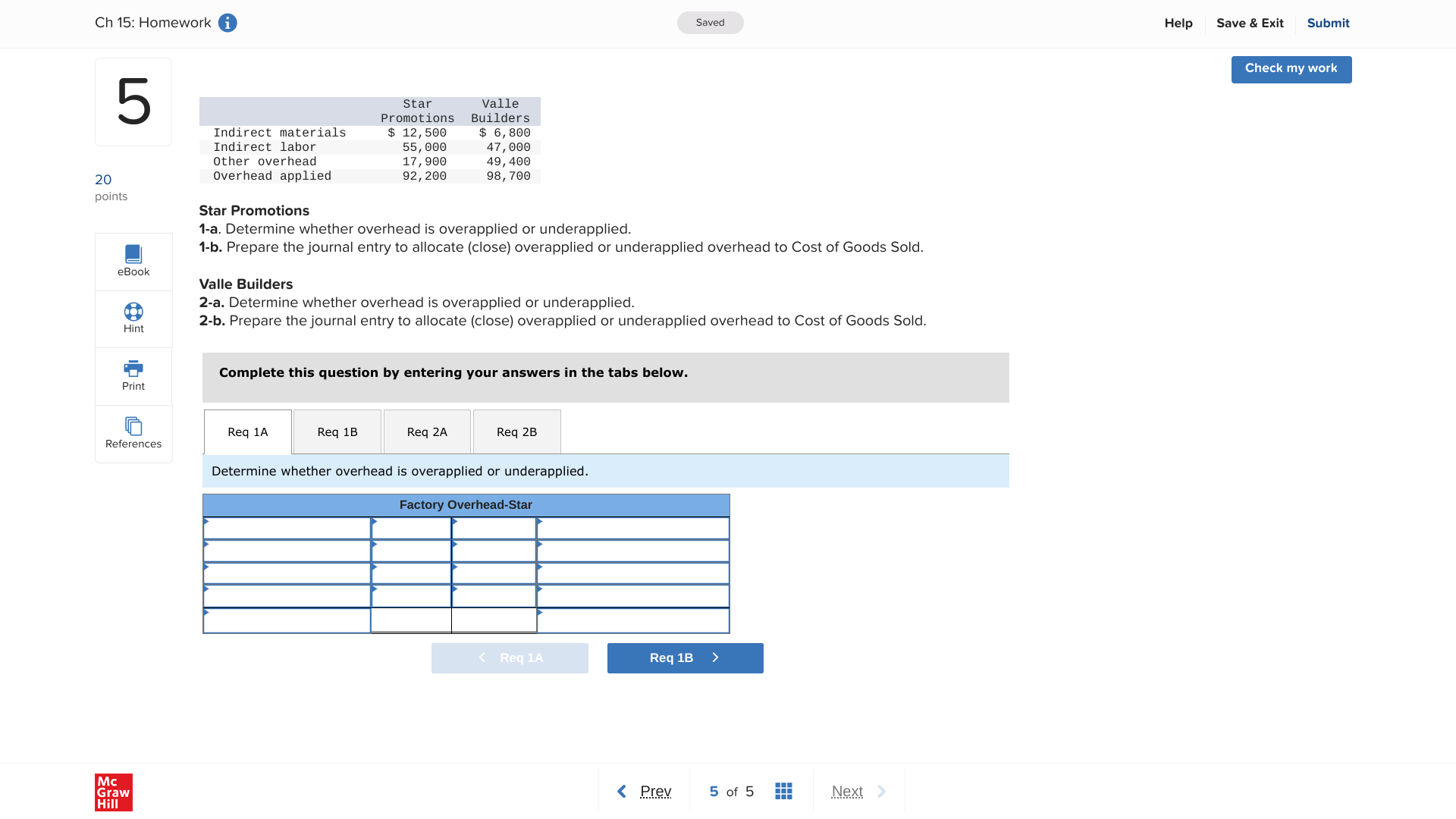Screen dimensions: 1456x819
Task: Open first row account dropdown in T-account
Action: coord(287,529)
